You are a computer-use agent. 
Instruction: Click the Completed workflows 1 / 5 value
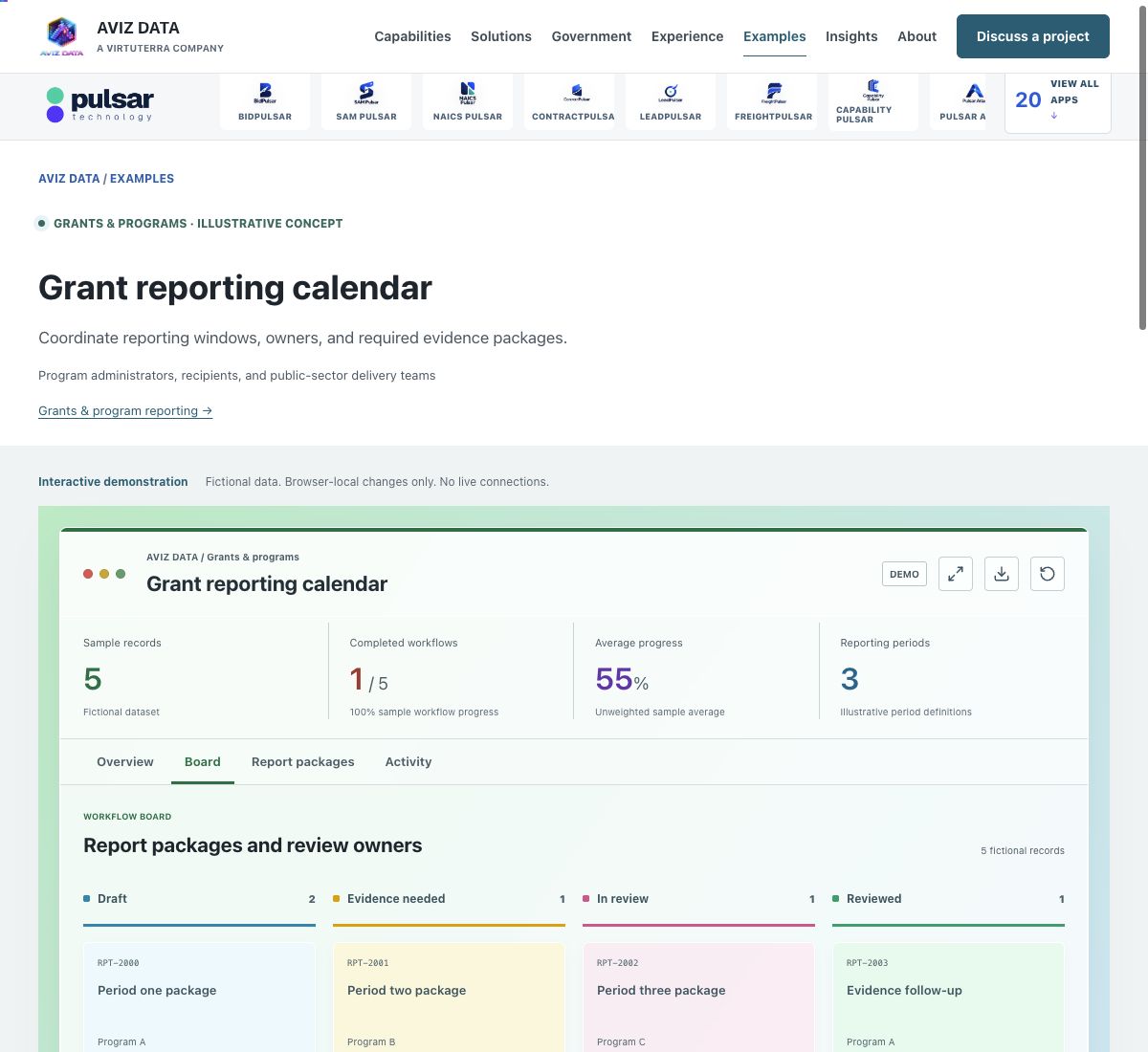[x=368, y=680]
